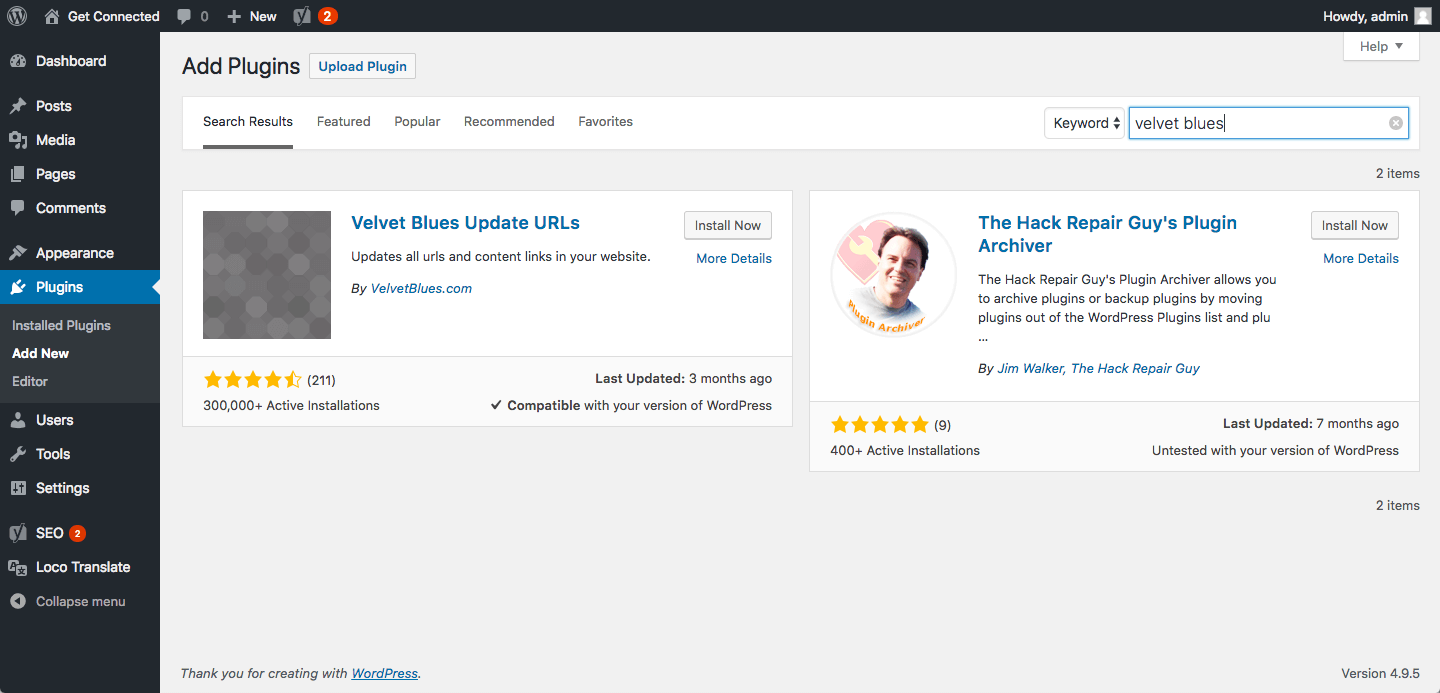The height and width of the screenshot is (693, 1440).
Task: Clear the search field with the X icon
Action: [1396, 123]
